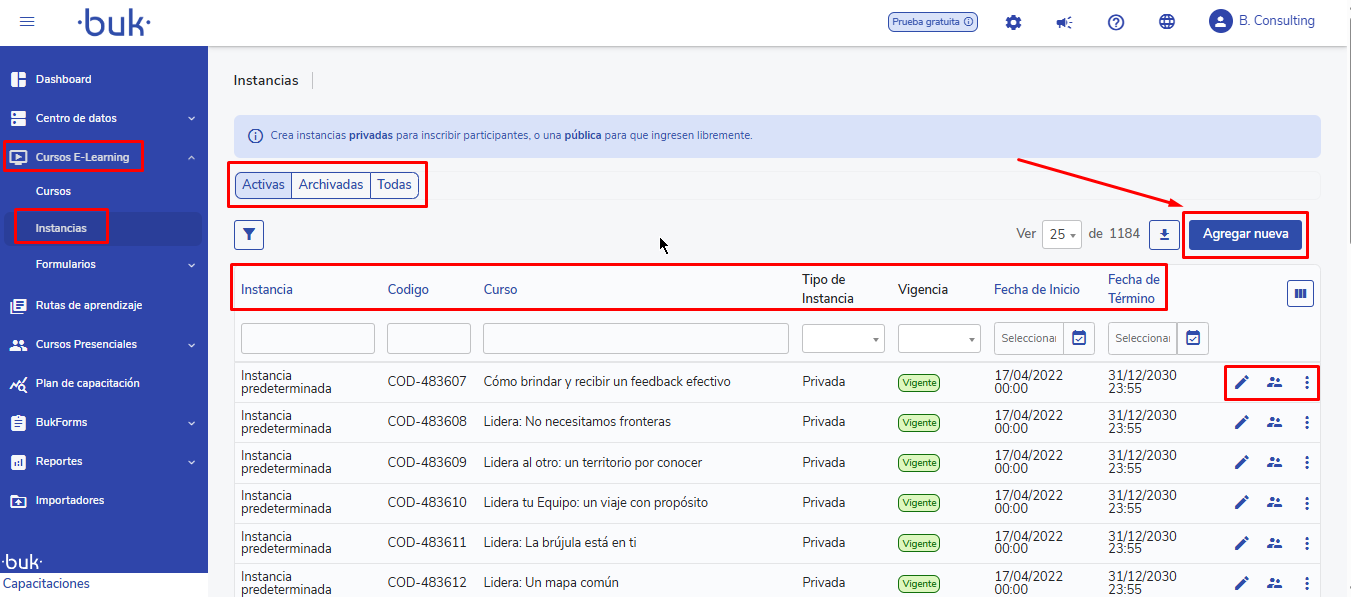Open participants icon for COD-483608 row
This screenshot has height=597, width=1351.
(x=1274, y=422)
